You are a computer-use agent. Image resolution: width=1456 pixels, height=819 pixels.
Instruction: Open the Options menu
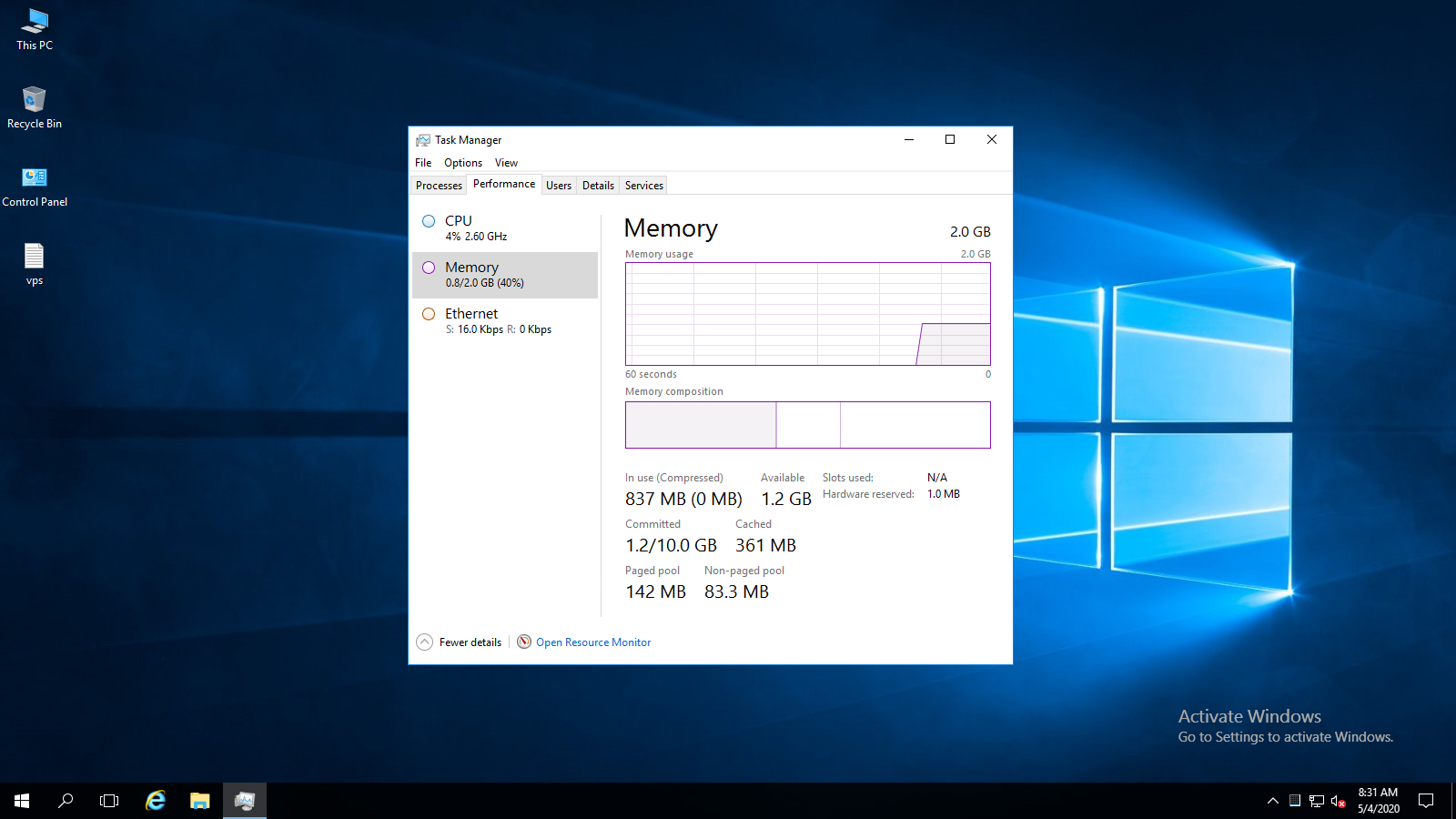[463, 163]
